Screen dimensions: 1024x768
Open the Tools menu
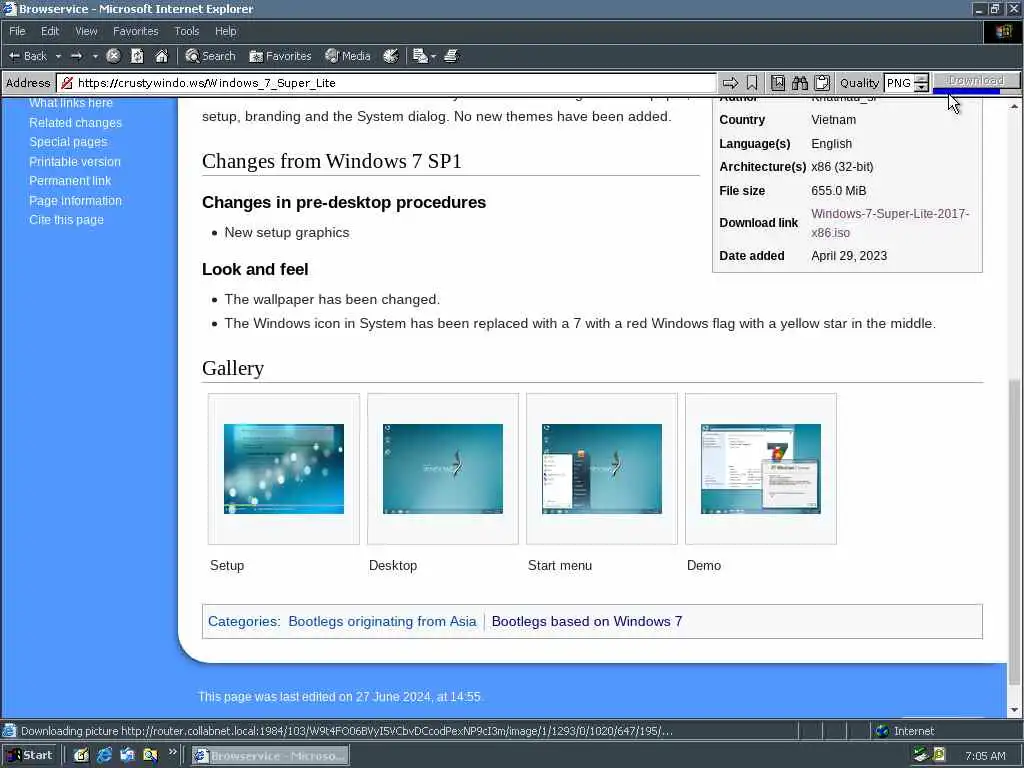click(x=187, y=31)
